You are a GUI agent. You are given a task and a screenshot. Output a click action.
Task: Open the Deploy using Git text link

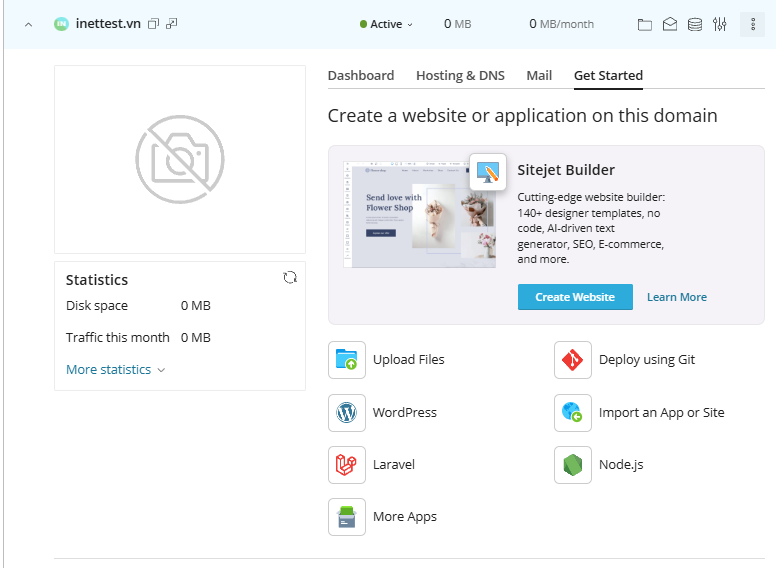click(x=647, y=360)
